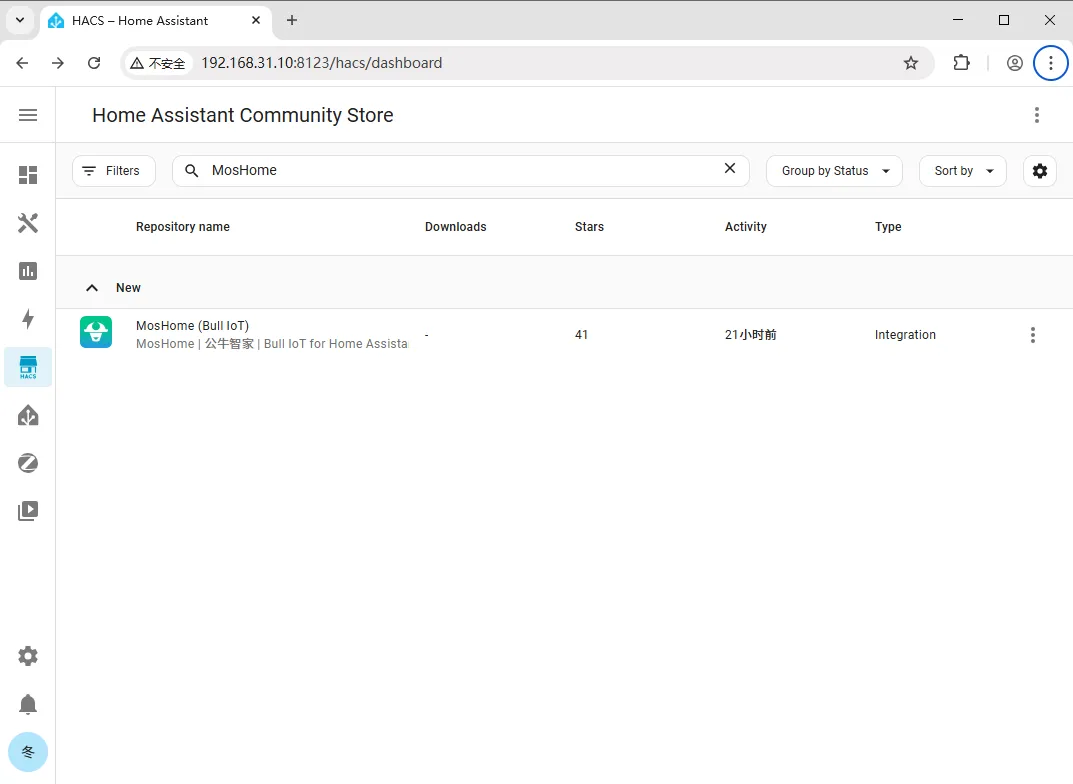Collapse the New group chevron
1073x784 pixels.
click(92, 288)
